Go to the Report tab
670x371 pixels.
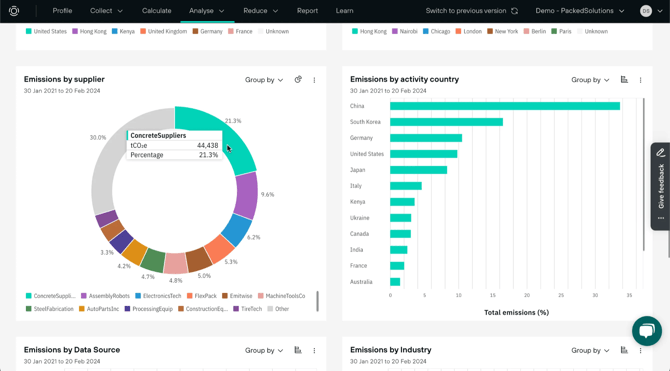(307, 11)
